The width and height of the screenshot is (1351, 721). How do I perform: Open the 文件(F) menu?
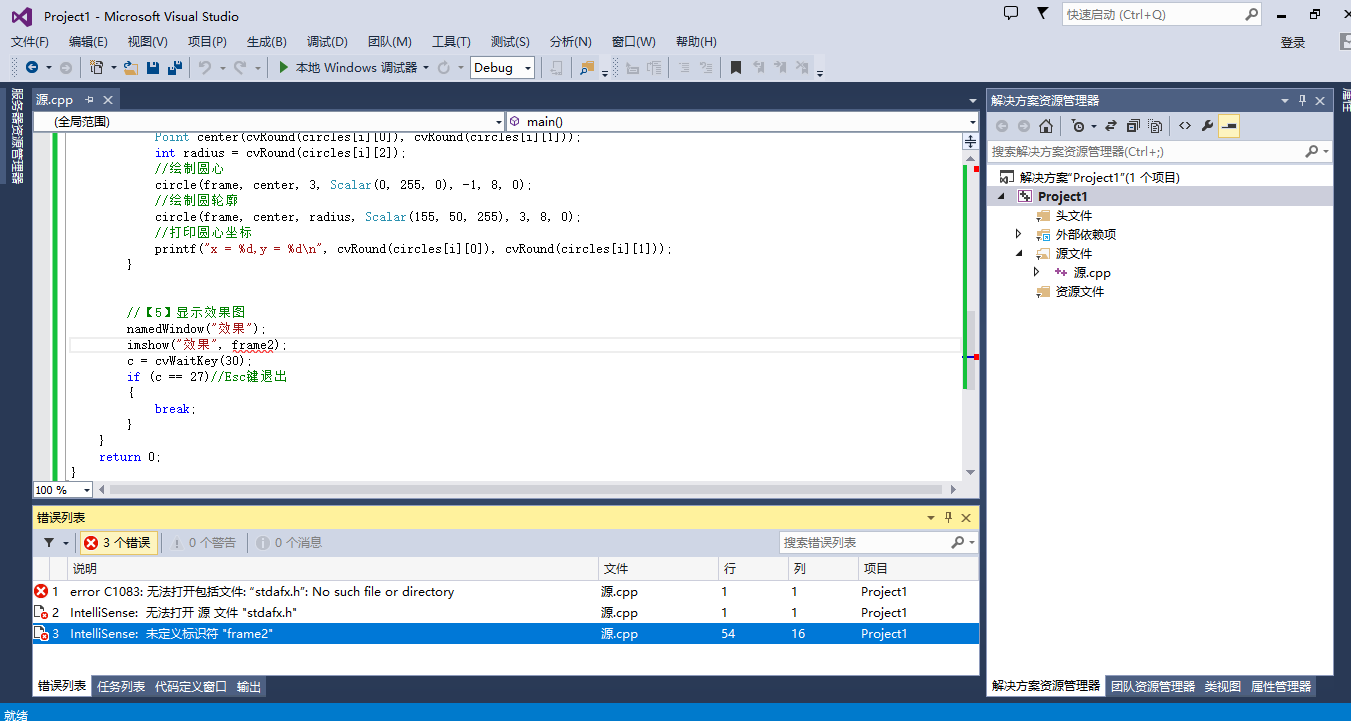(x=30, y=41)
